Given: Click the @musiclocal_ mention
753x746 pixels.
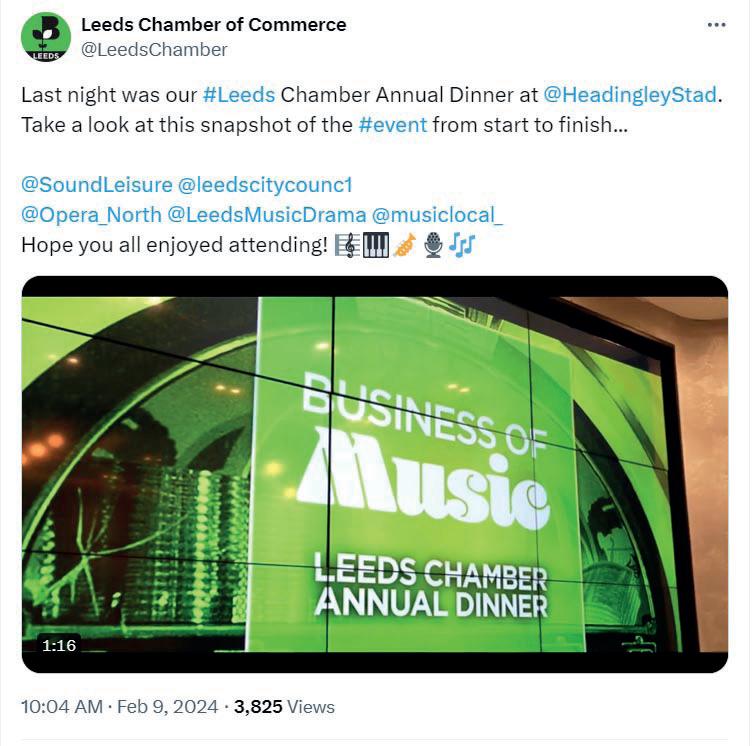Looking at the screenshot, I should coord(438,215).
